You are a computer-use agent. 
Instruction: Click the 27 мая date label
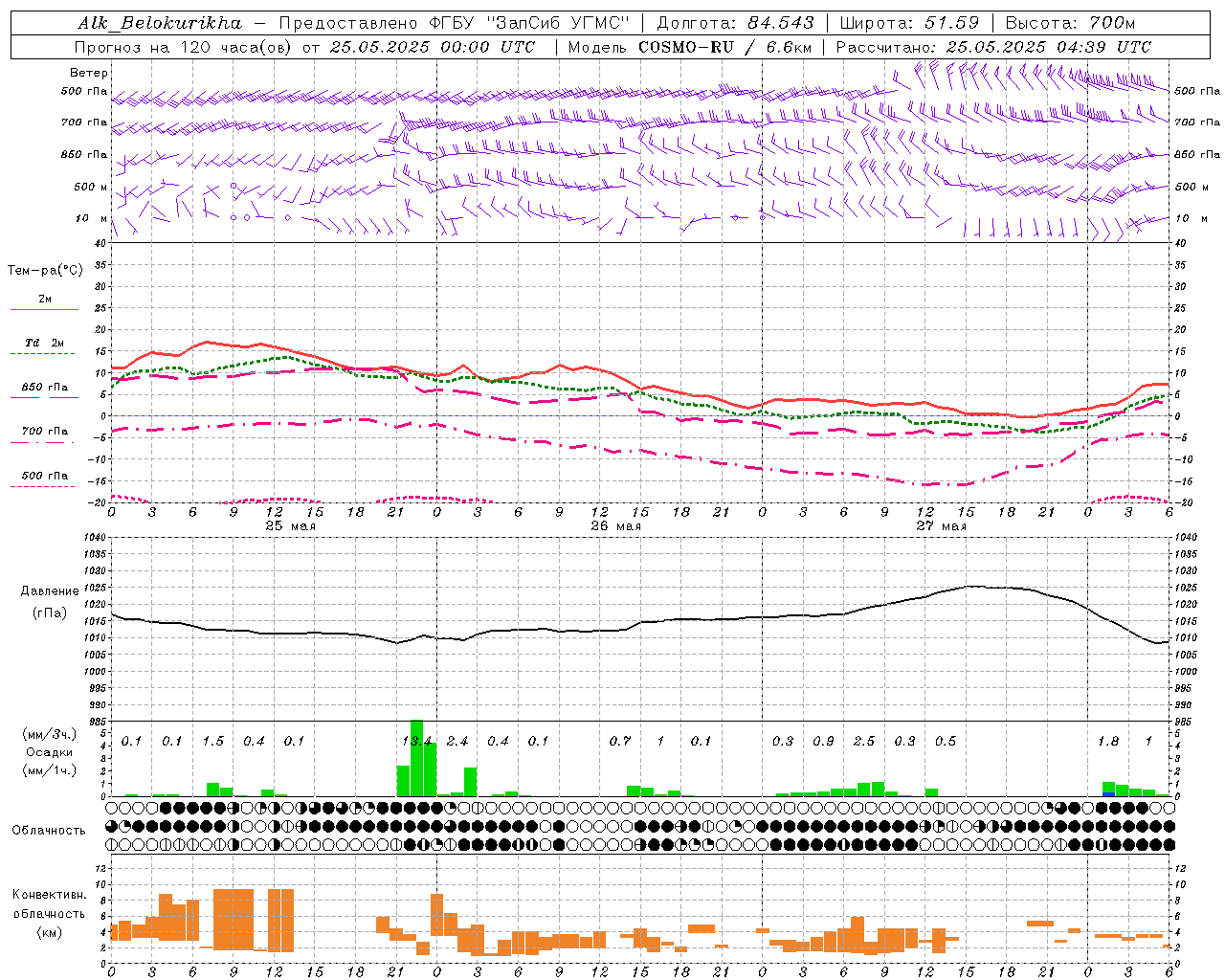point(941,526)
